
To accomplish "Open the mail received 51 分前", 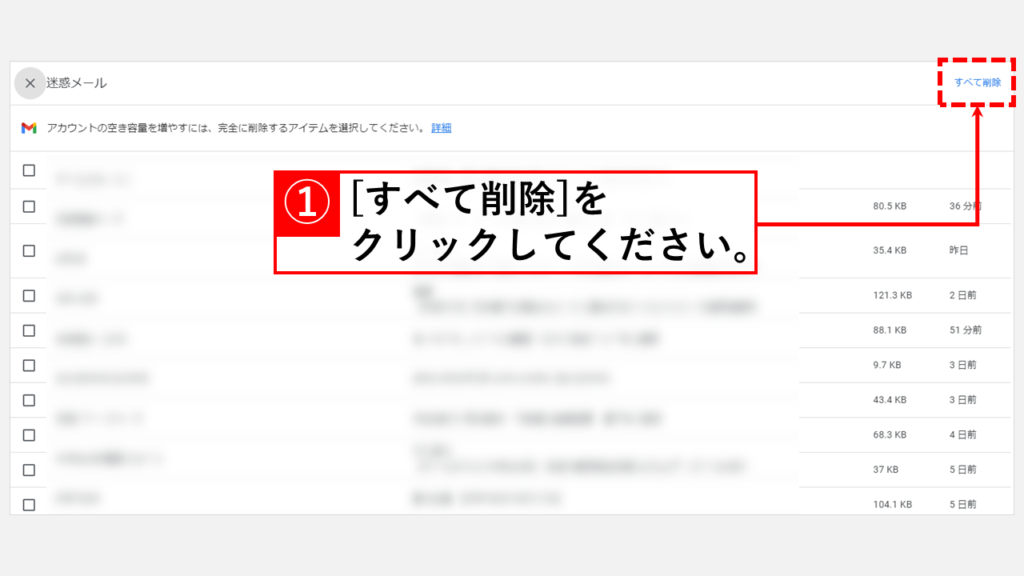I will tap(511, 330).
